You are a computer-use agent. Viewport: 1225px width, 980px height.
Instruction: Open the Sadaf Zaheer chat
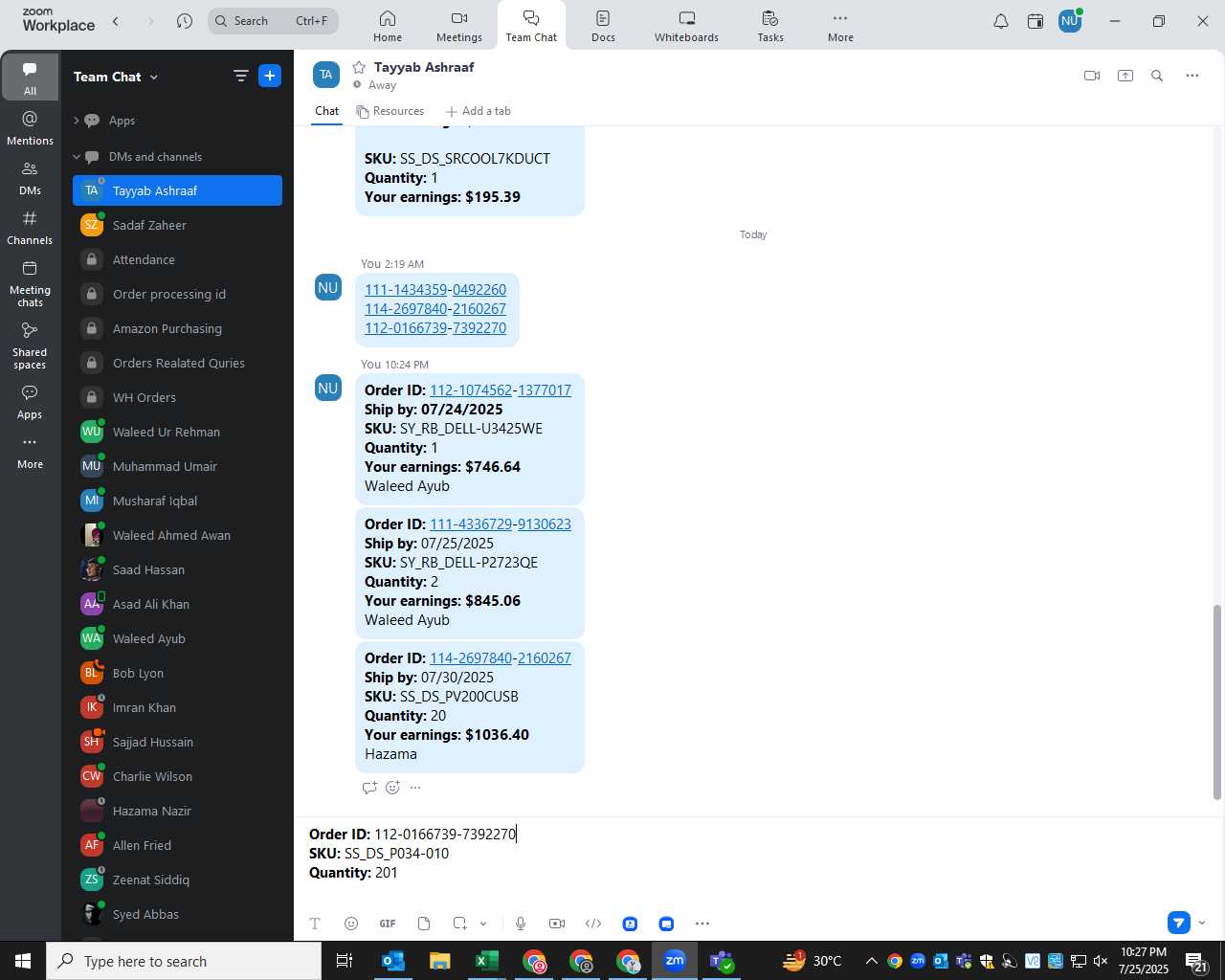pos(177,225)
